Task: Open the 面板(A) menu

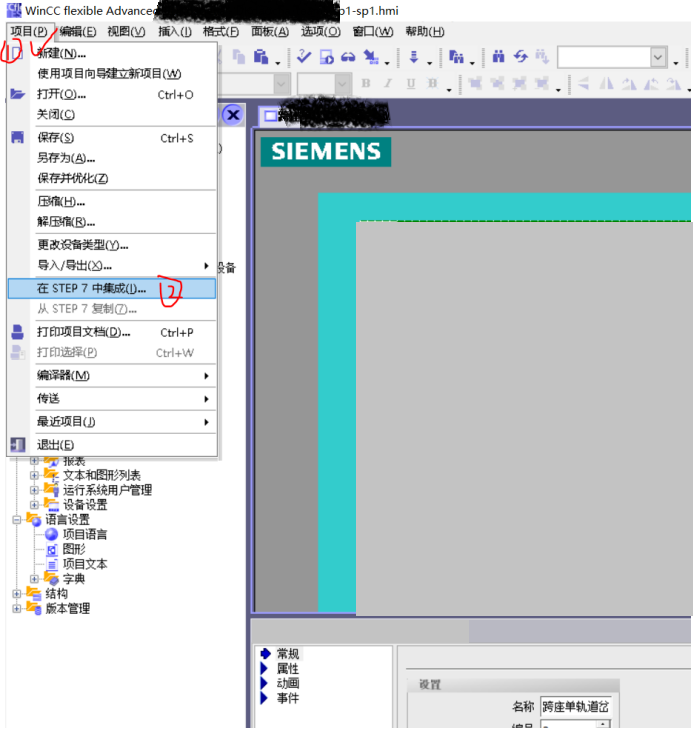Action: pos(270,32)
